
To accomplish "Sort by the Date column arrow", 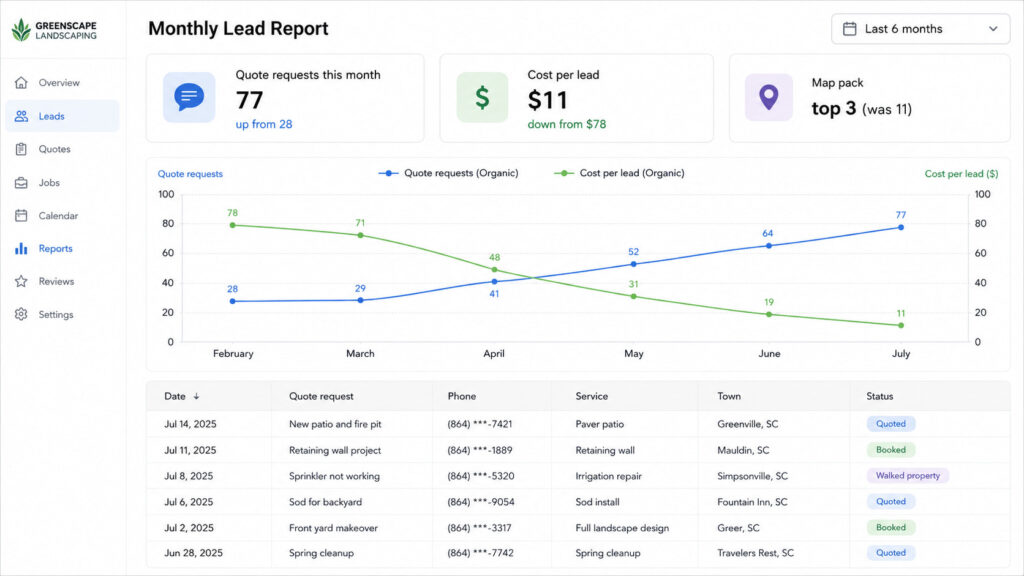I will pos(196,396).
